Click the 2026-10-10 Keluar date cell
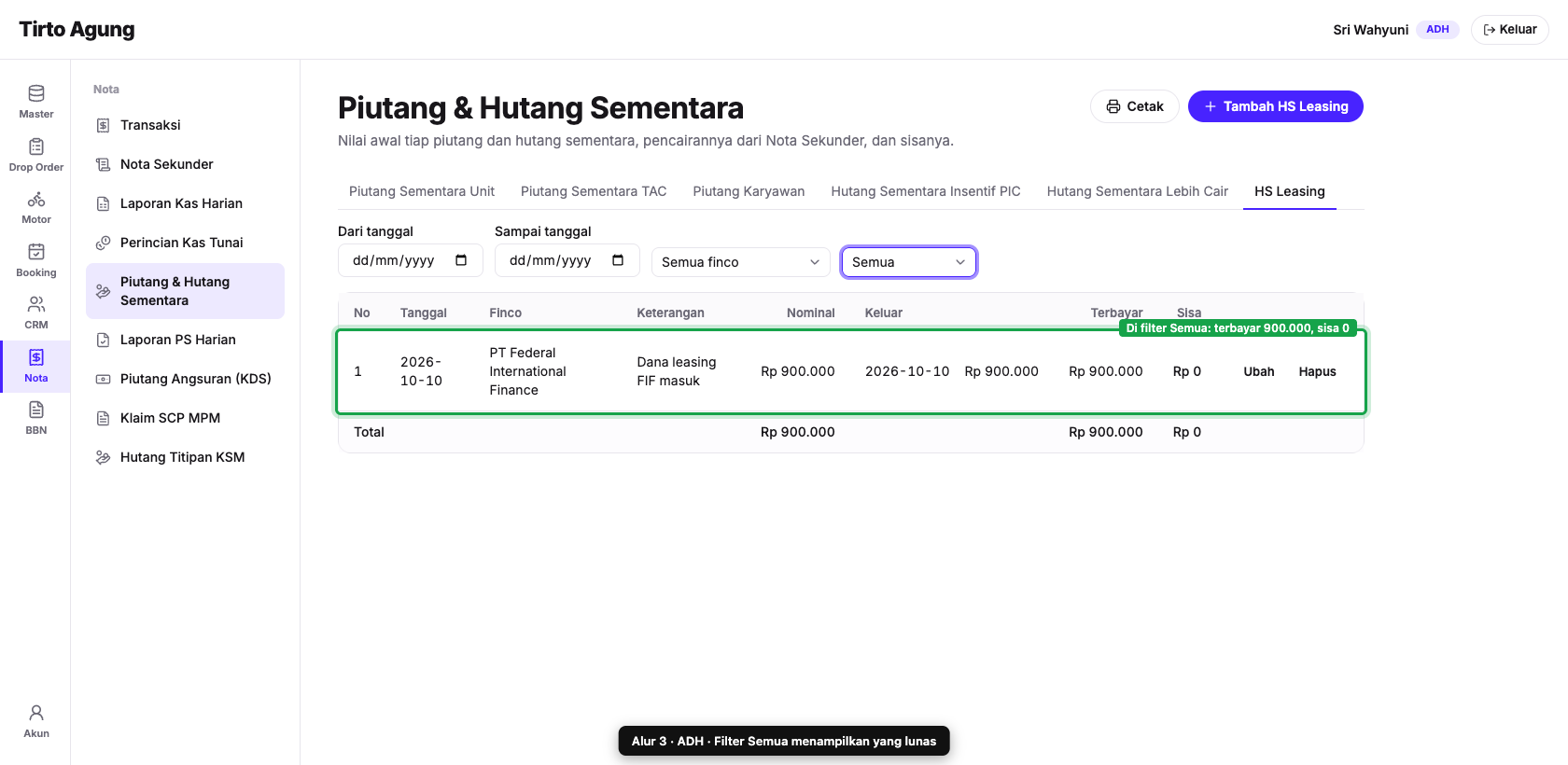Image resolution: width=1568 pixels, height=765 pixels. pos(907,371)
